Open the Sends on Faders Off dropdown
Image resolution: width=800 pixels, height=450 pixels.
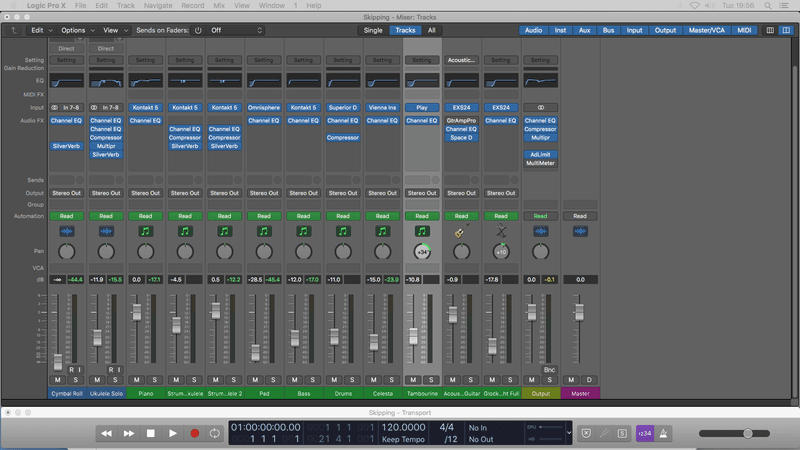(x=236, y=30)
